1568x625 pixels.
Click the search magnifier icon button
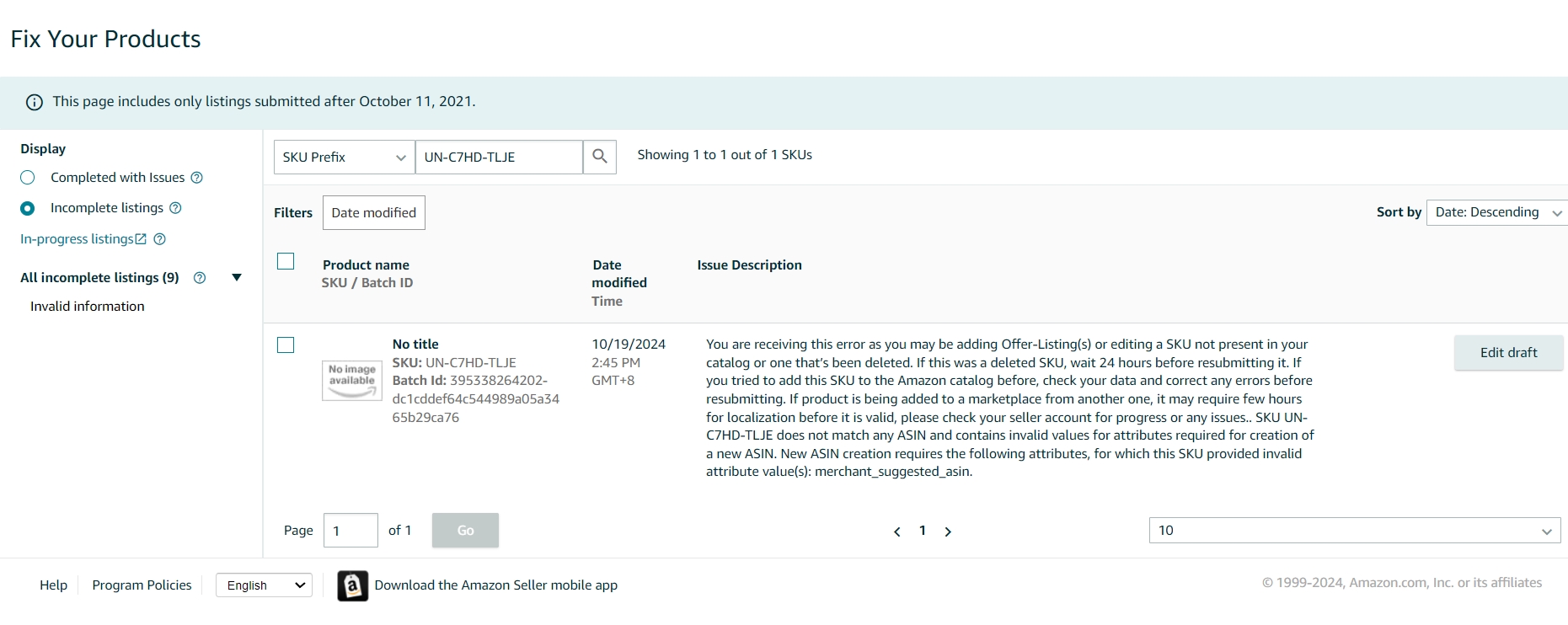[x=599, y=157]
